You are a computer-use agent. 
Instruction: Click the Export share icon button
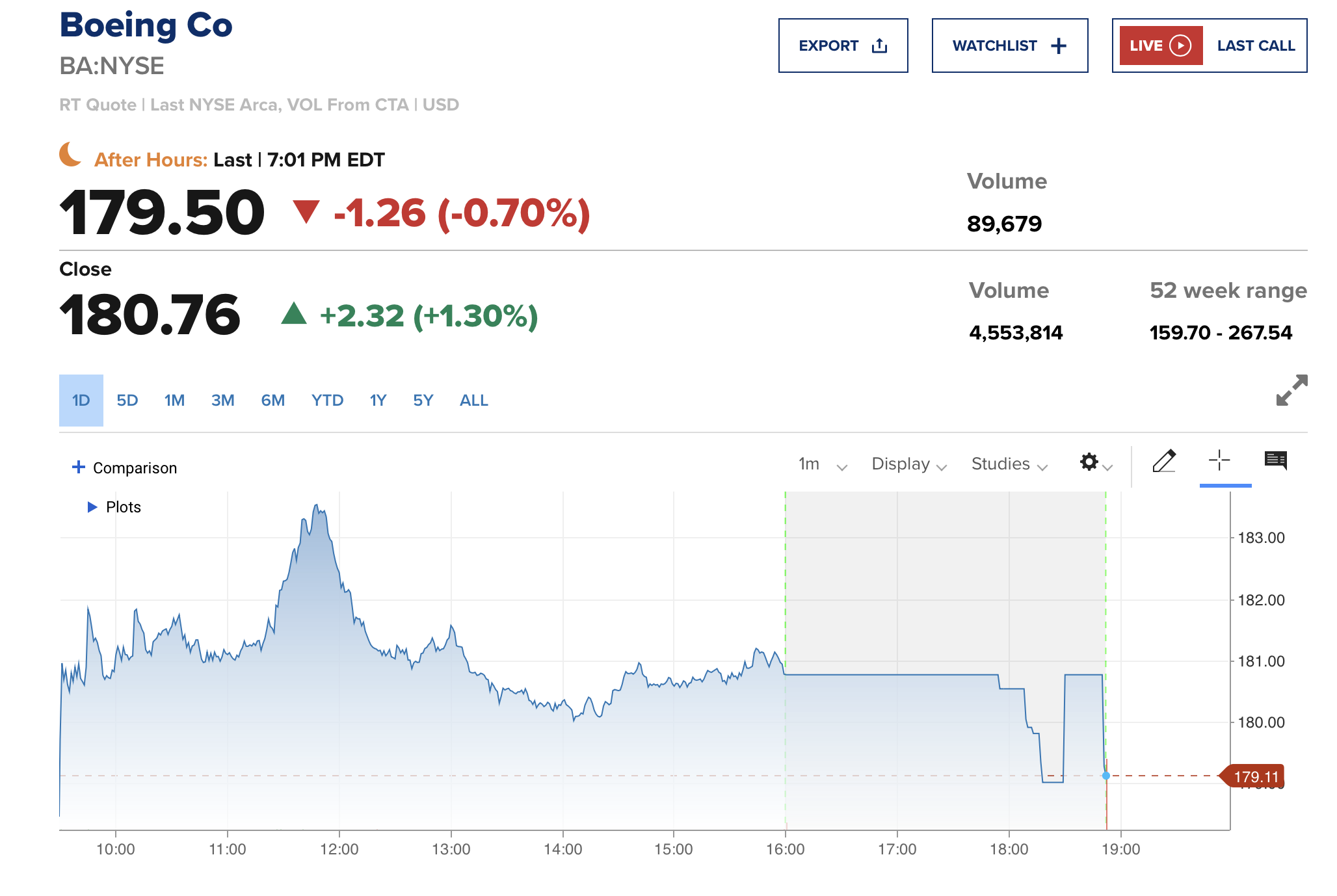[843, 46]
